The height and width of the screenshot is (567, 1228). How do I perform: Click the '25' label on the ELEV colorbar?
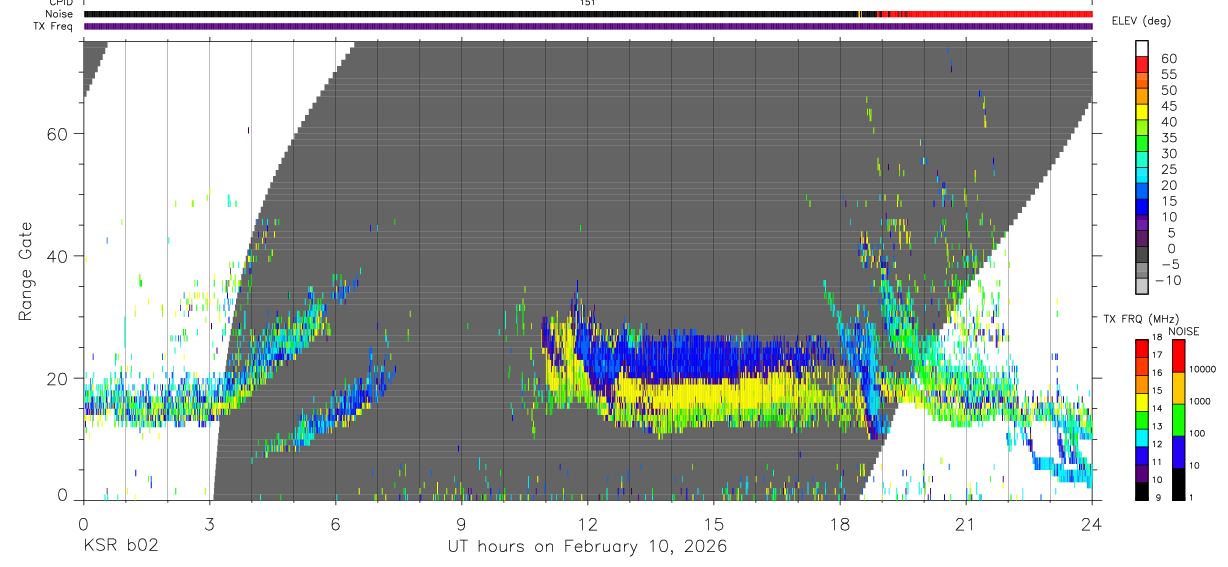[1167, 170]
